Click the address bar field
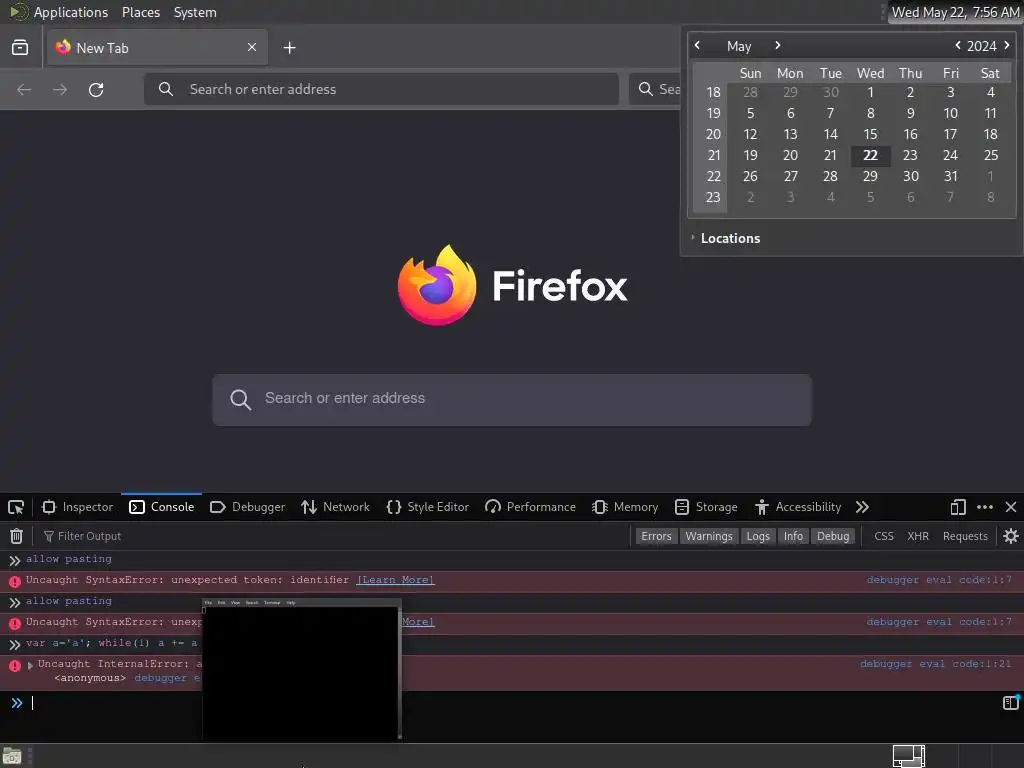 point(381,89)
